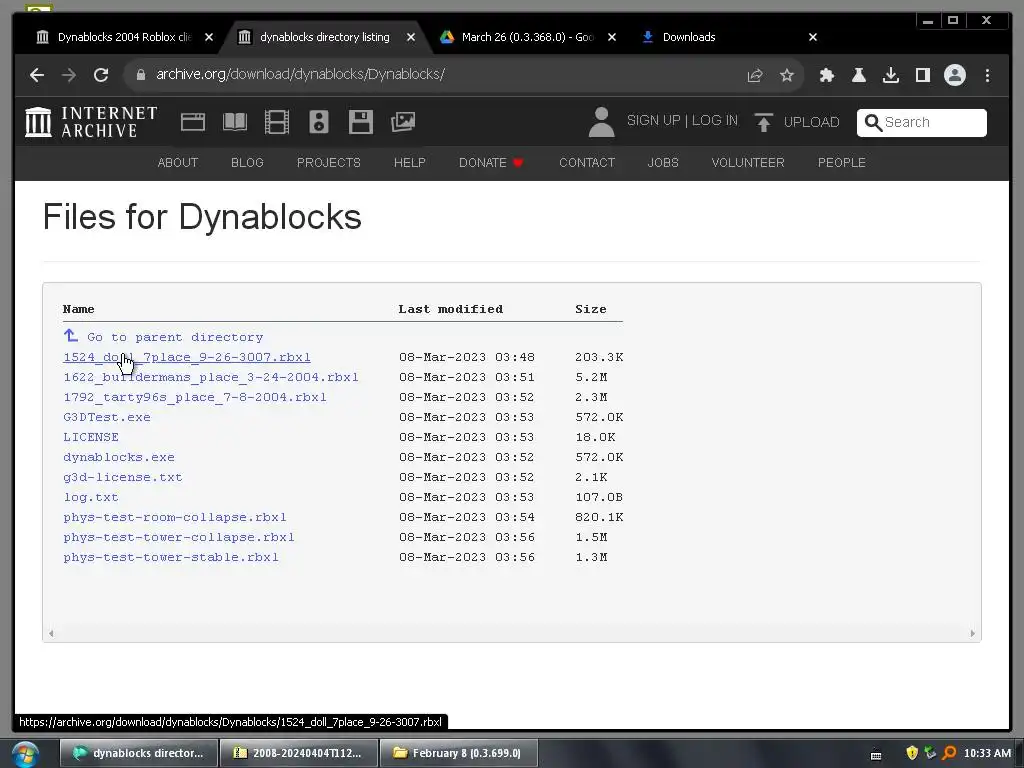This screenshot has height=768, width=1024.
Task: Click the lock site info icon
Action: point(140,75)
